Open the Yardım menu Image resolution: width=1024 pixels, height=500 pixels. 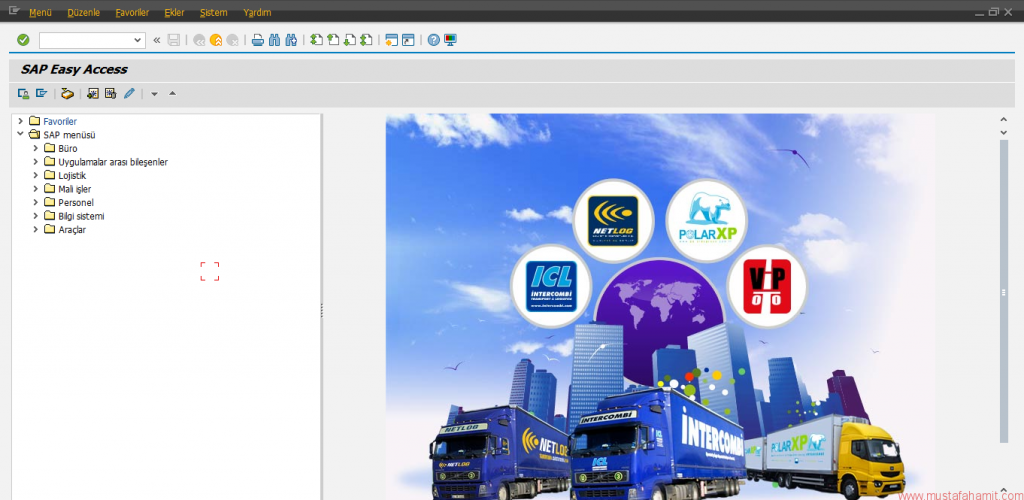(x=257, y=12)
